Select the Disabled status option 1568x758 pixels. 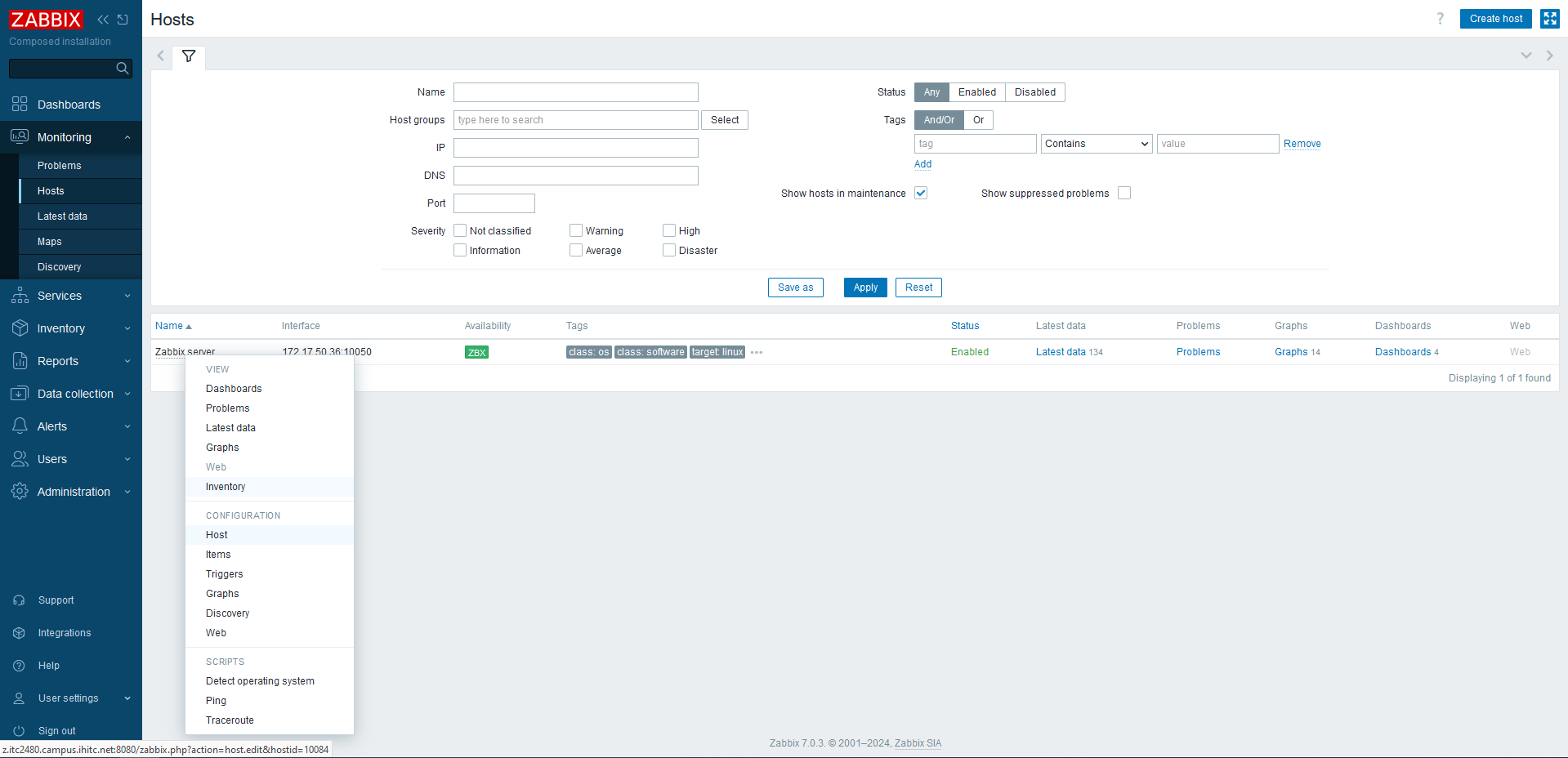[1034, 92]
